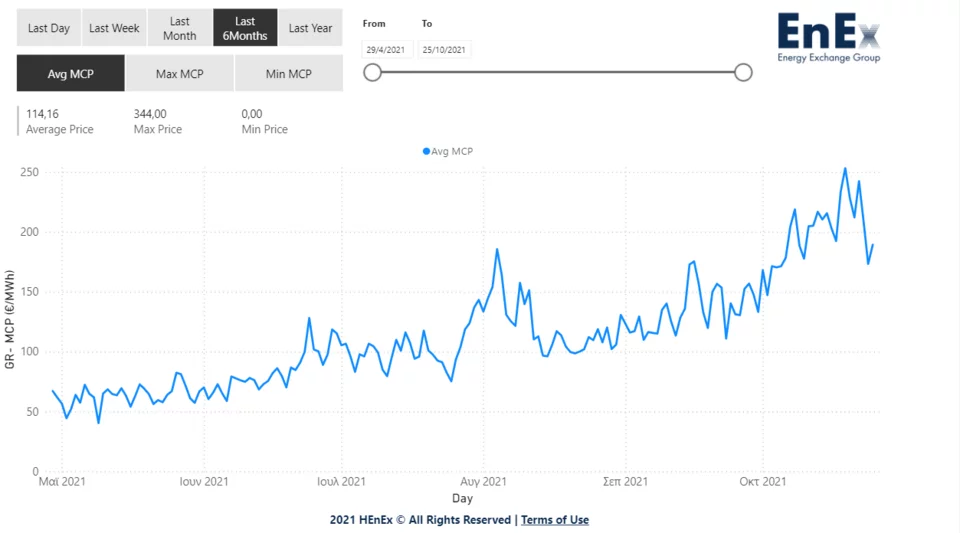This screenshot has width=960, height=533.
Task: Switch to the Avg MCP tab
Action: tap(70, 74)
